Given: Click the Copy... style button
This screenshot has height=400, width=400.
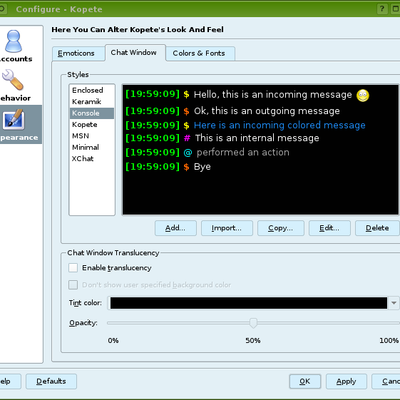Looking at the screenshot, I should tap(281, 228).
